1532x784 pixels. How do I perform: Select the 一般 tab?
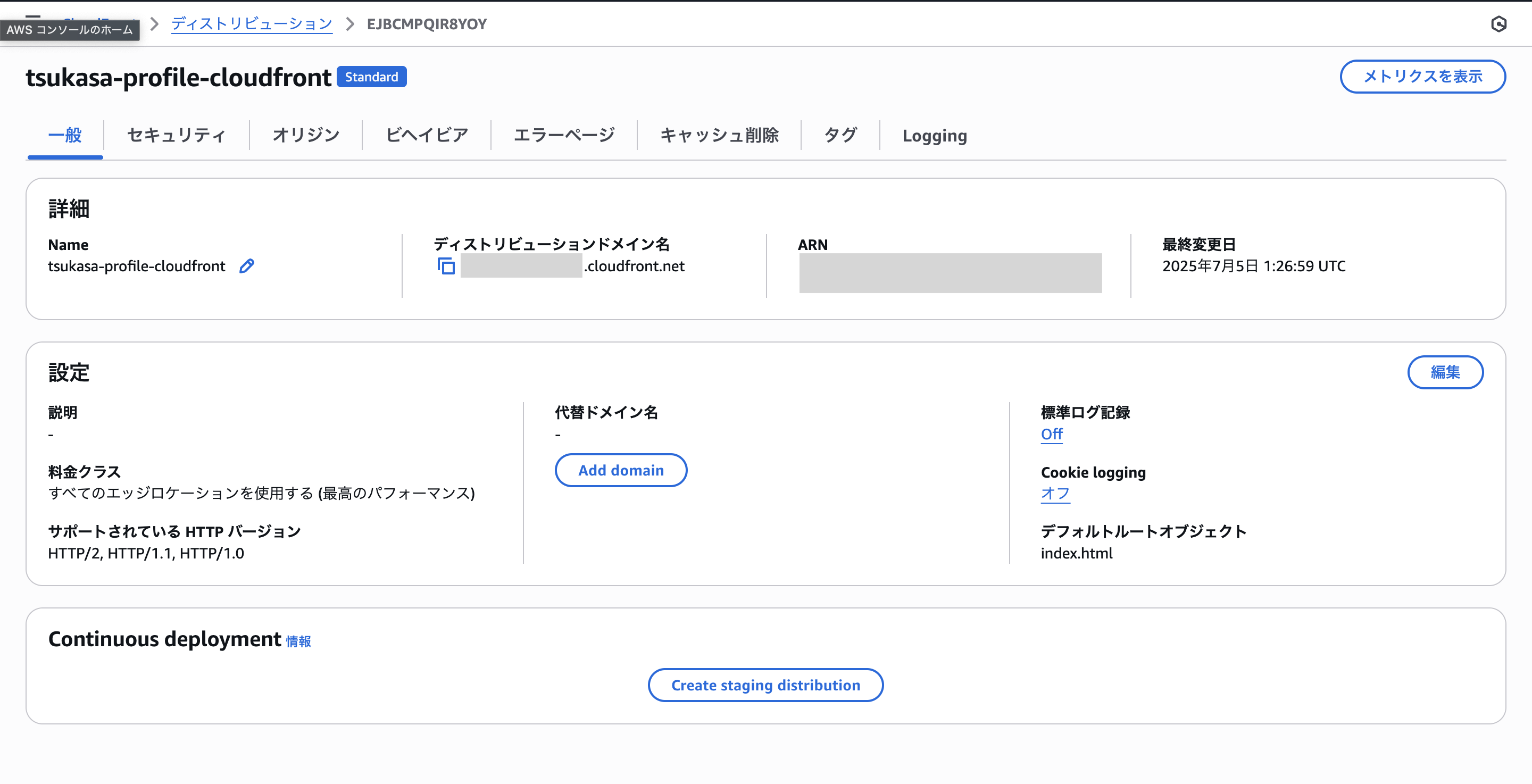click(65, 135)
